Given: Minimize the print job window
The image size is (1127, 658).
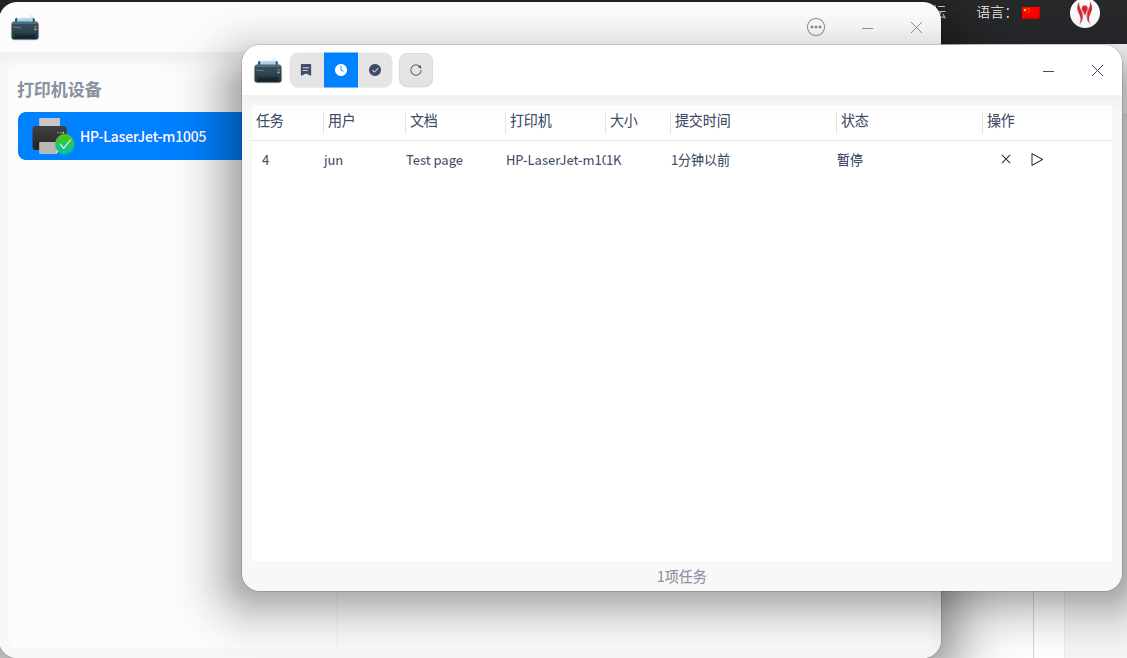Looking at the screenshot, I should [x=1049, y=70].
